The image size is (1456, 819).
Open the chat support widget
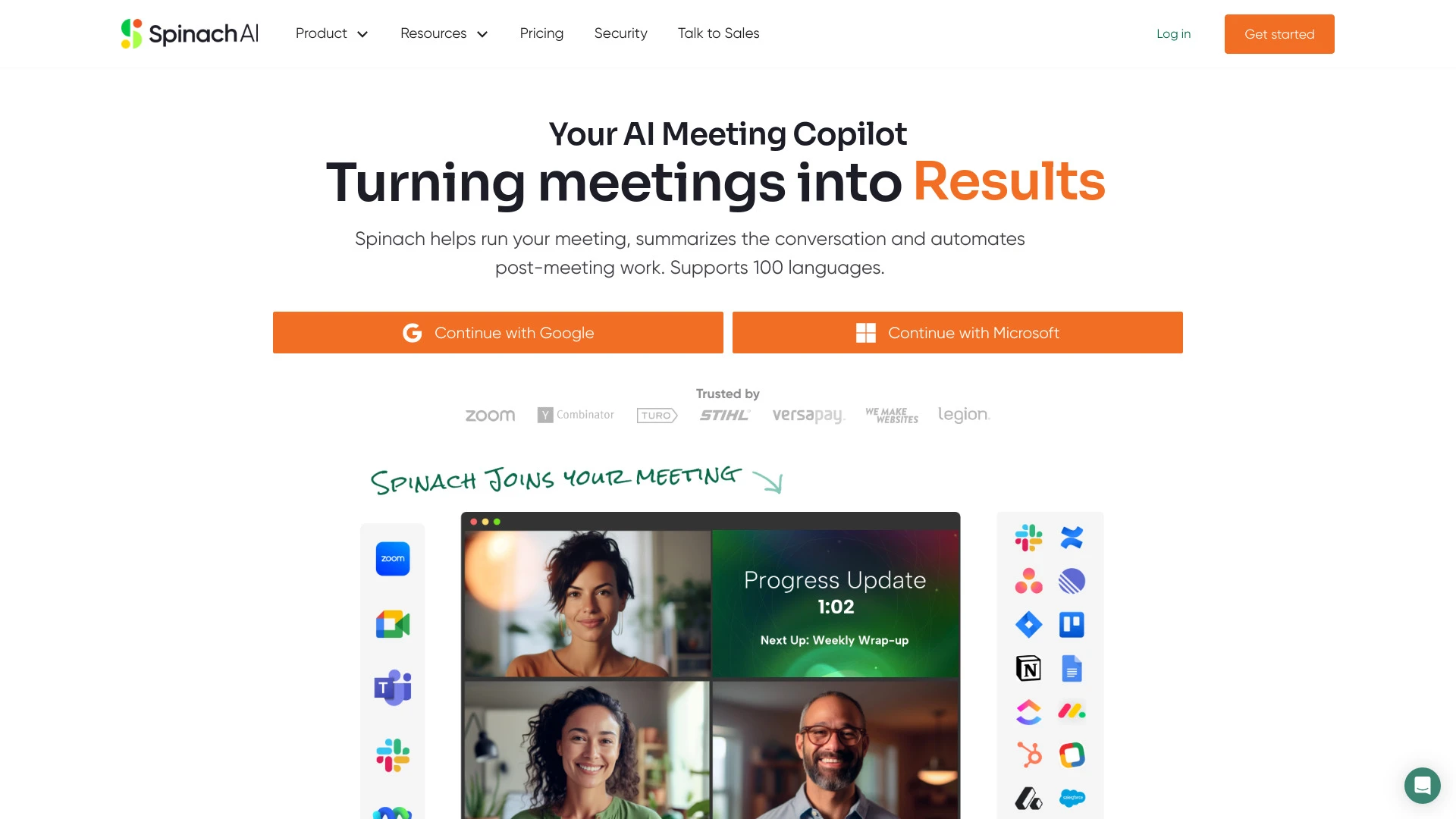coord(1422,785)
